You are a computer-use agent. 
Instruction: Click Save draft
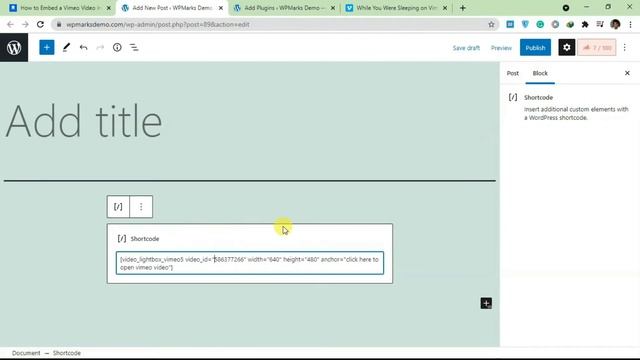(x=466, y=48)
